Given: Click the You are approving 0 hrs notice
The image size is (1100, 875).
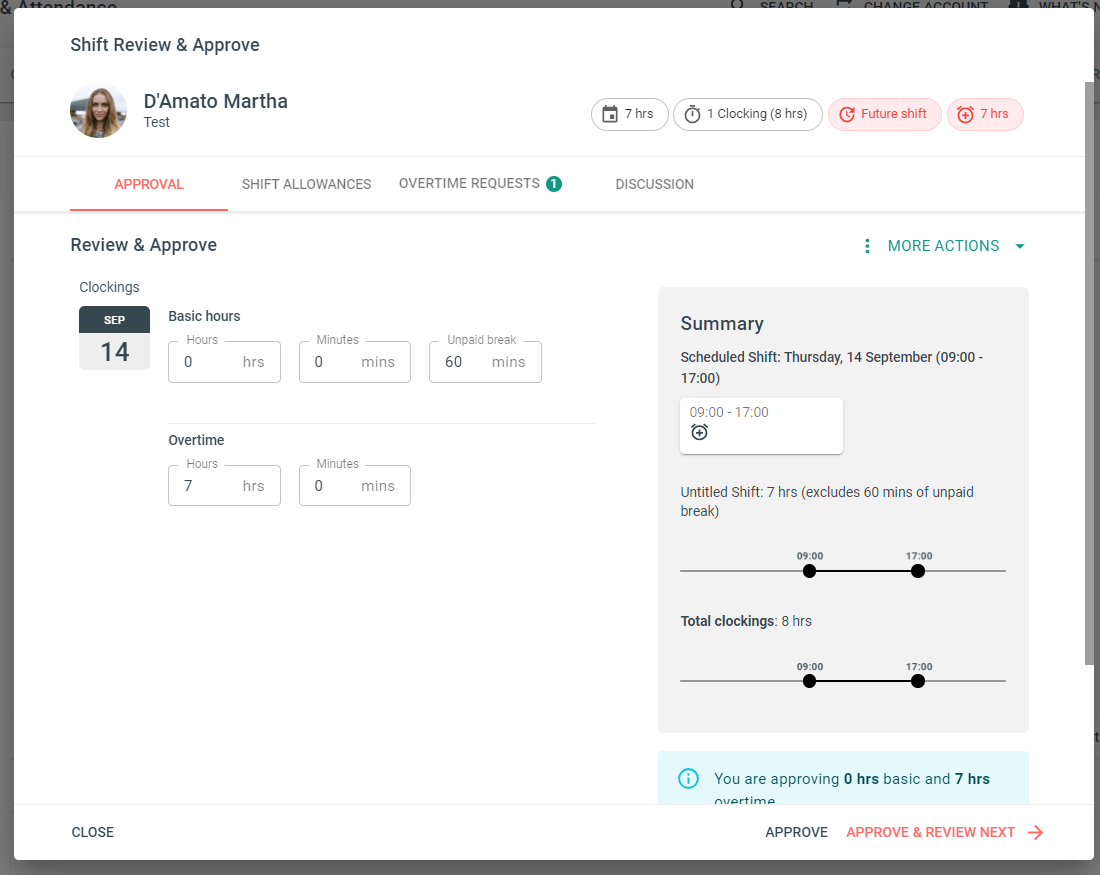Looking at the screenshot, I should point(843,779).
